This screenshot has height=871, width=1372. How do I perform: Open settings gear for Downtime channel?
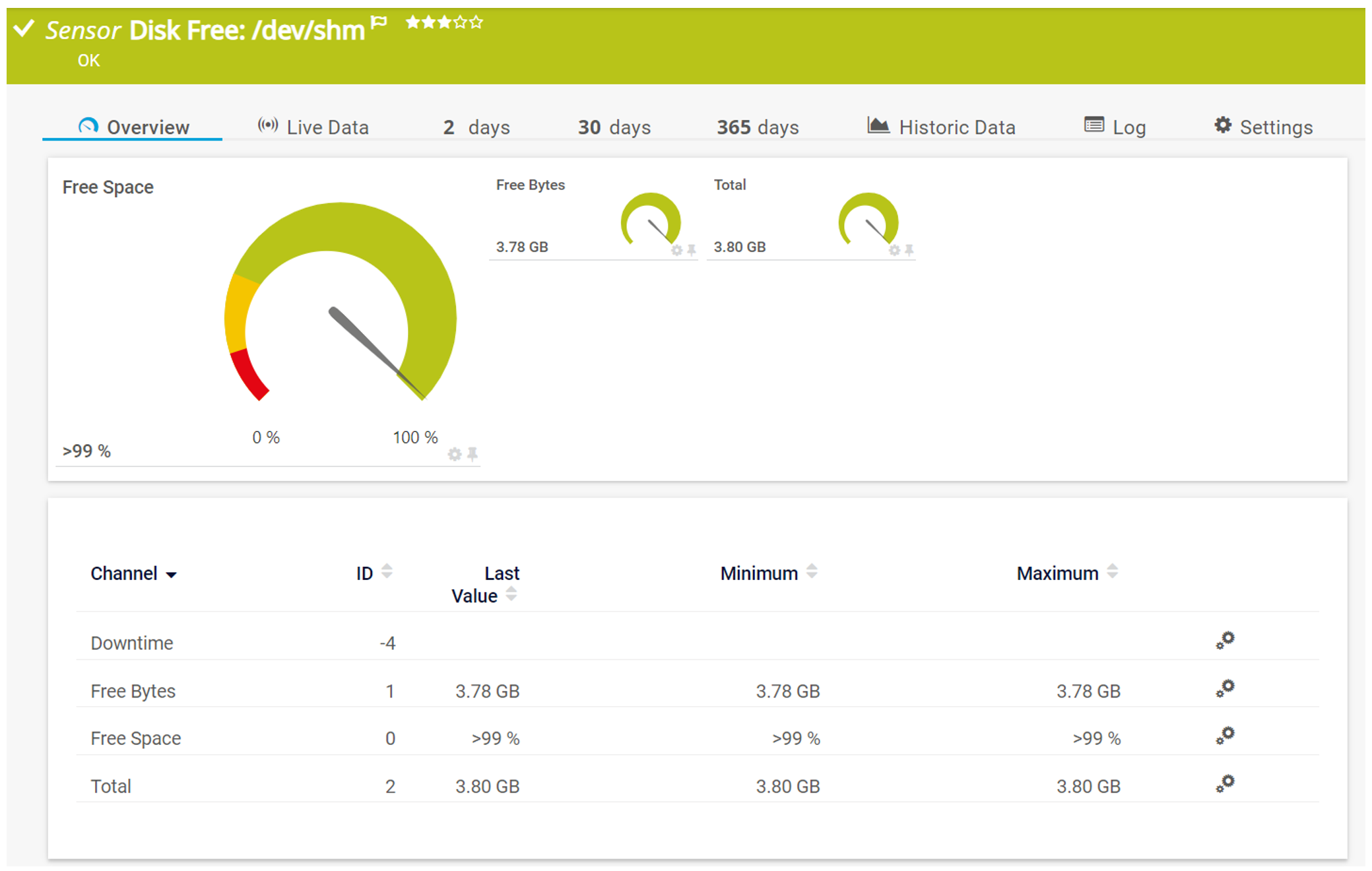[x=1225, y=640]
